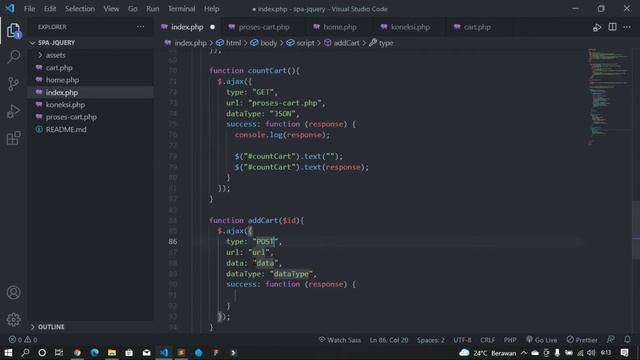Open Microsoft Store from the taskbar
This screenshot has width=640, height=360.
click(x=129, y=353)
